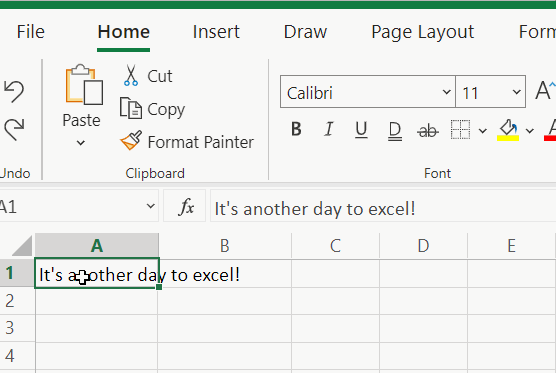556x373 pixels.
Task: Select column D header
Action: pos(423,245)
